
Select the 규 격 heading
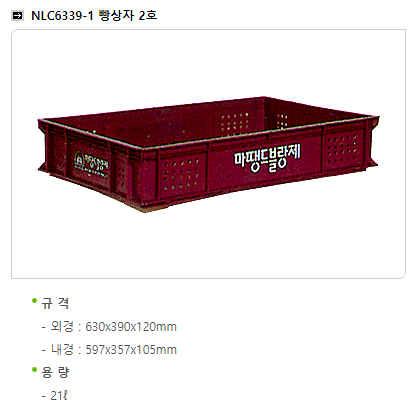pyautogui.click(x=55, y=303)
